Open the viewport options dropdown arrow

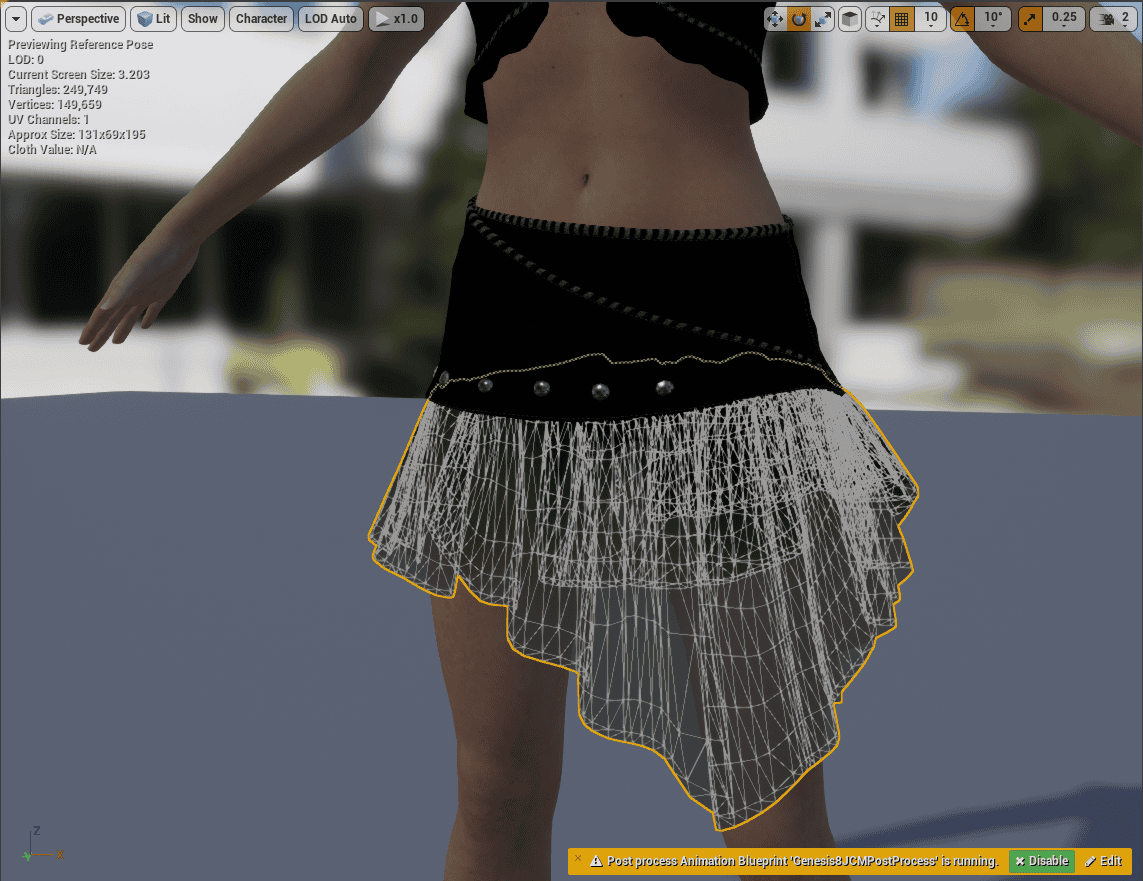15,18
